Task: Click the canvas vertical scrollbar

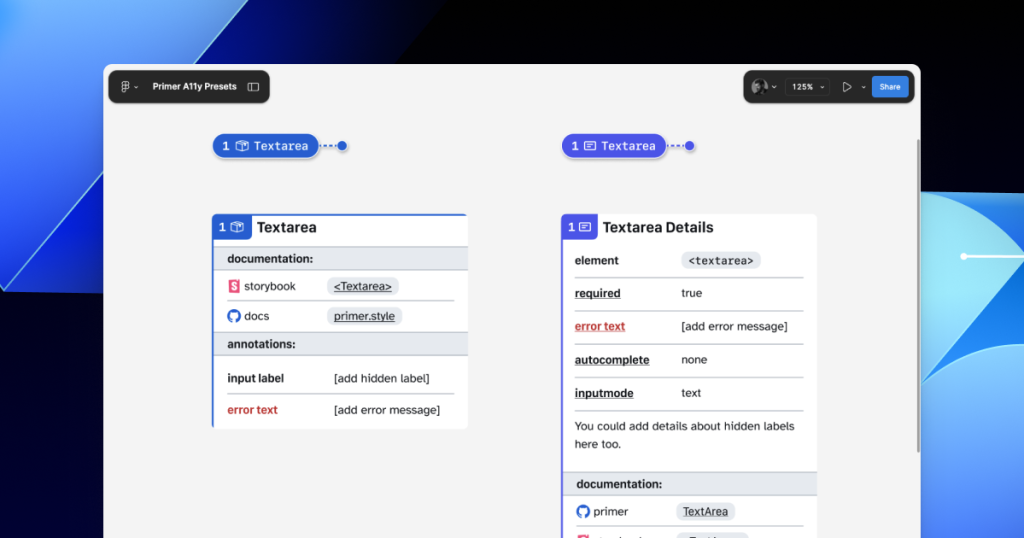Action: click(x=917, y=300)
